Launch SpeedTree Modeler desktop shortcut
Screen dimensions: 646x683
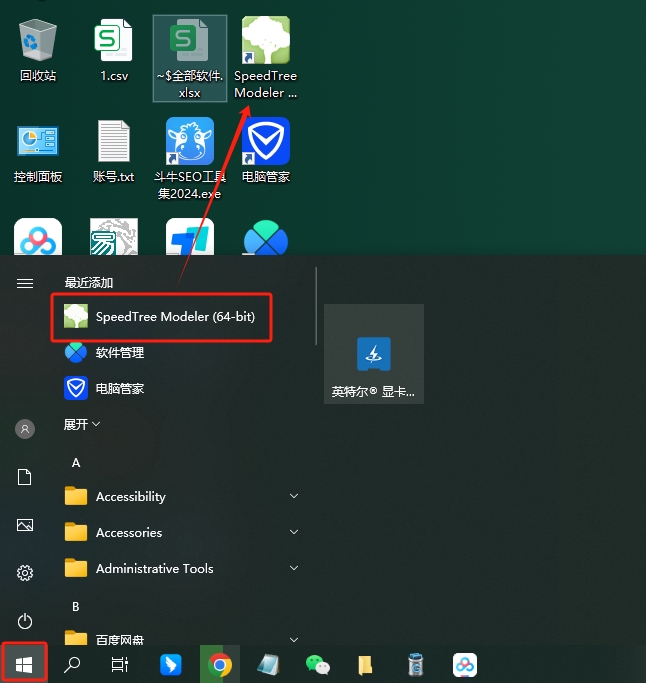point(266,58)
